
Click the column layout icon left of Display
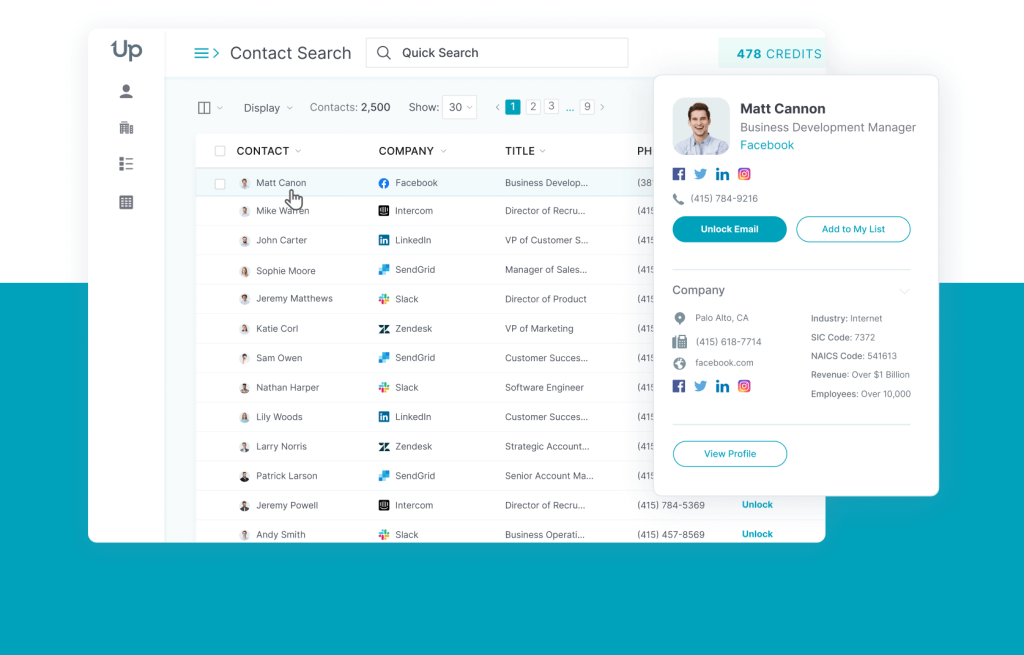tap(204, 108)
